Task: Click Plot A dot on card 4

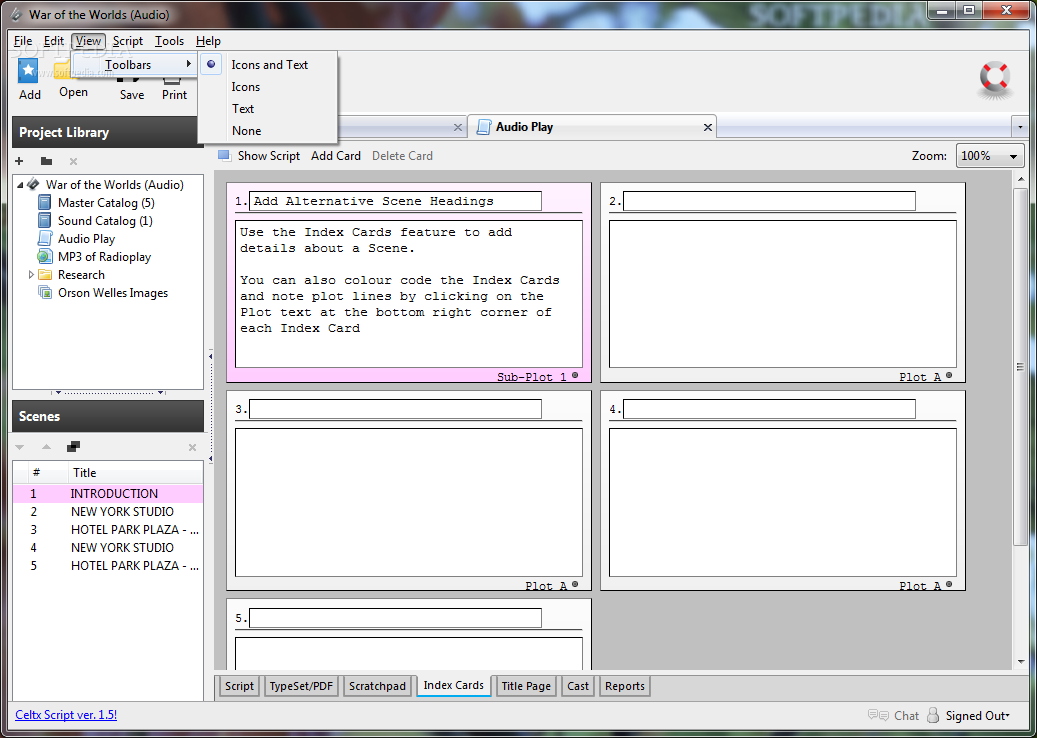Action: [x=949, y=584]
